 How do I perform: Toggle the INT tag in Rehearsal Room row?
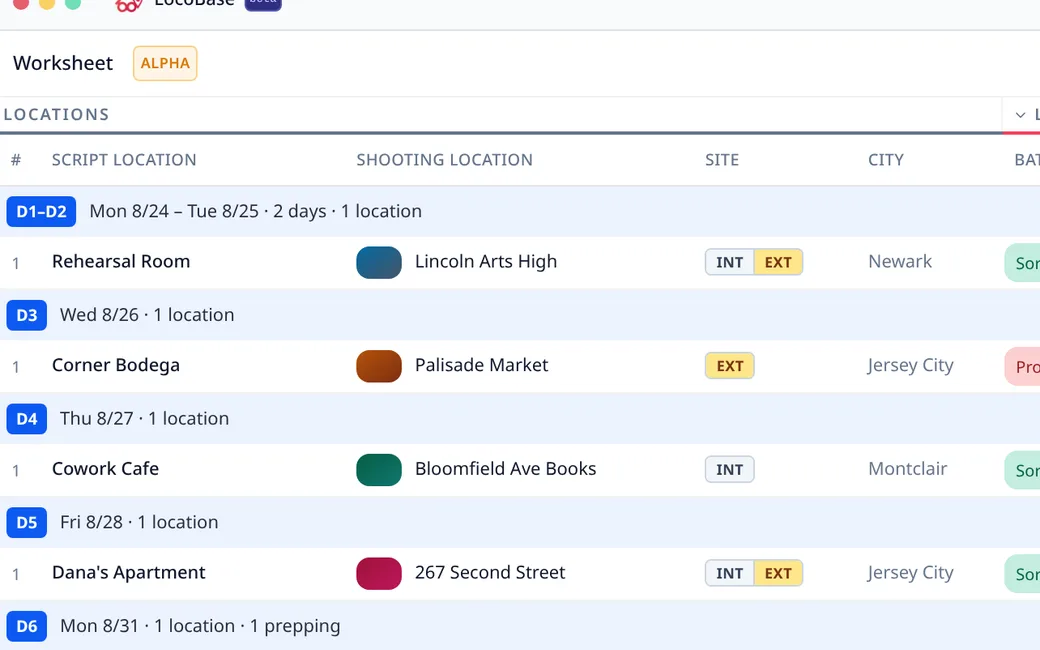[730, 262]
